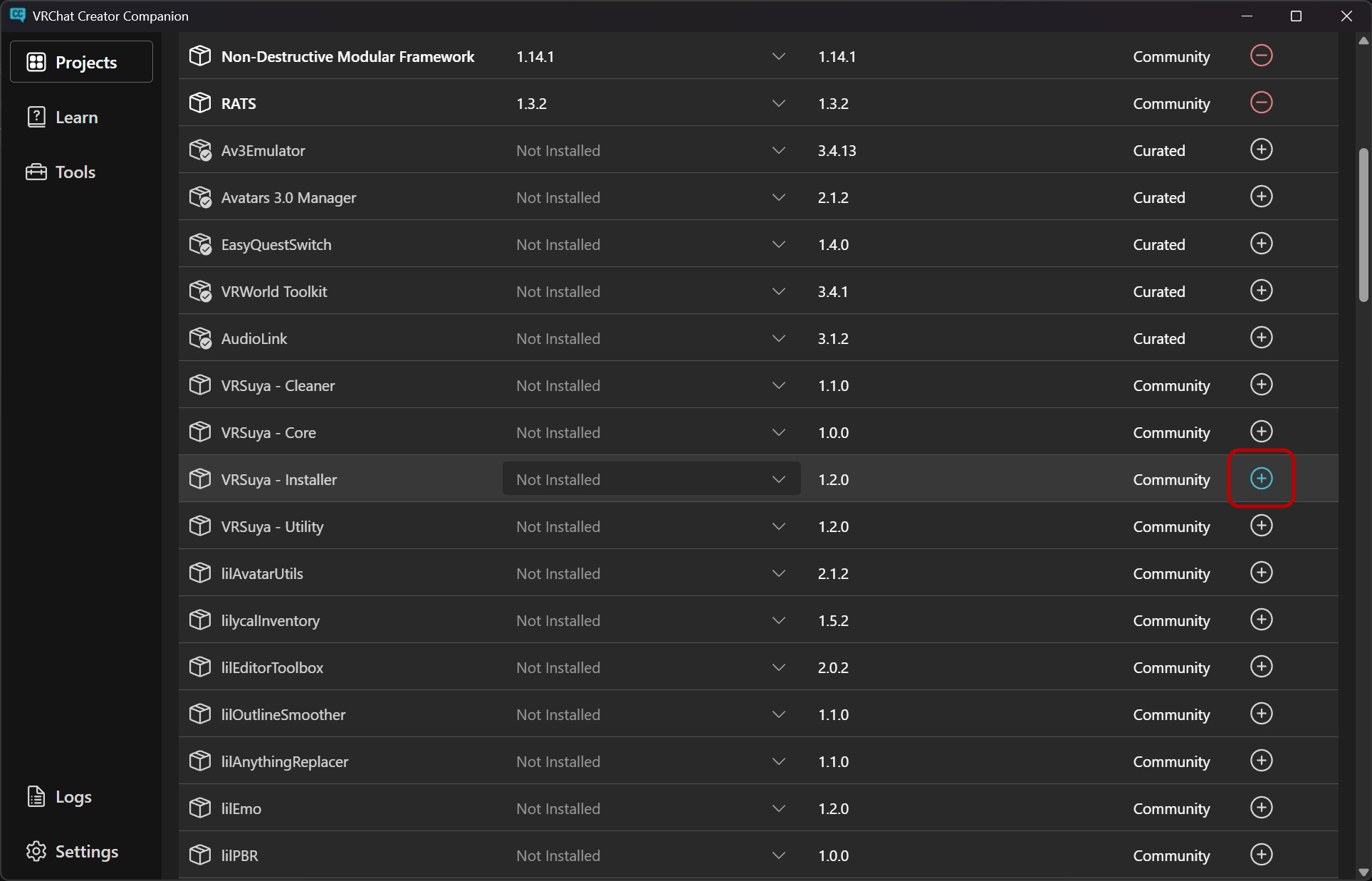The height and width of the screenshot is (881, 1372).
Task: Add the Av3Emulator package
Action: coord(1261,150)
